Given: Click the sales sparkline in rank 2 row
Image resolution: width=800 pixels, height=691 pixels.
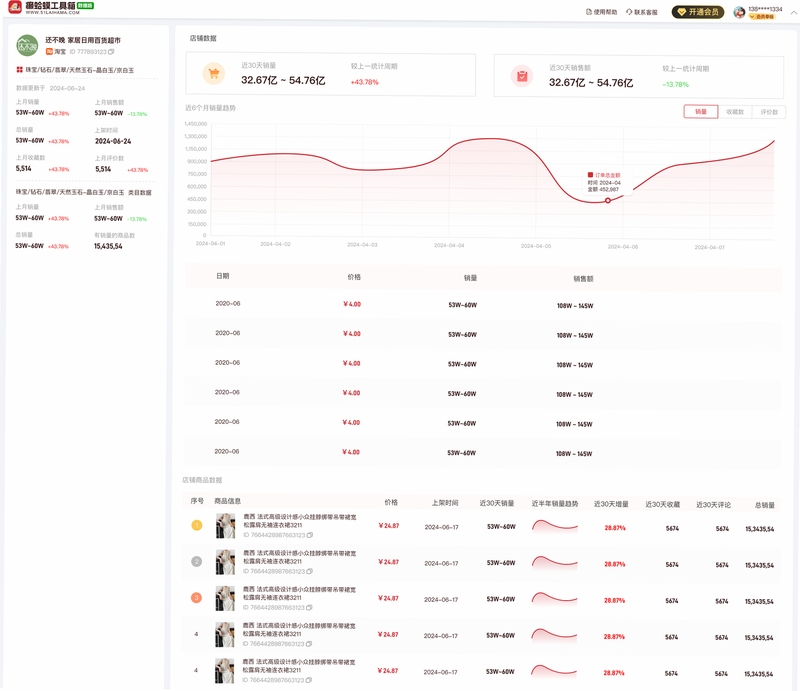Looking at the screenshot, I should coord(555,563).
